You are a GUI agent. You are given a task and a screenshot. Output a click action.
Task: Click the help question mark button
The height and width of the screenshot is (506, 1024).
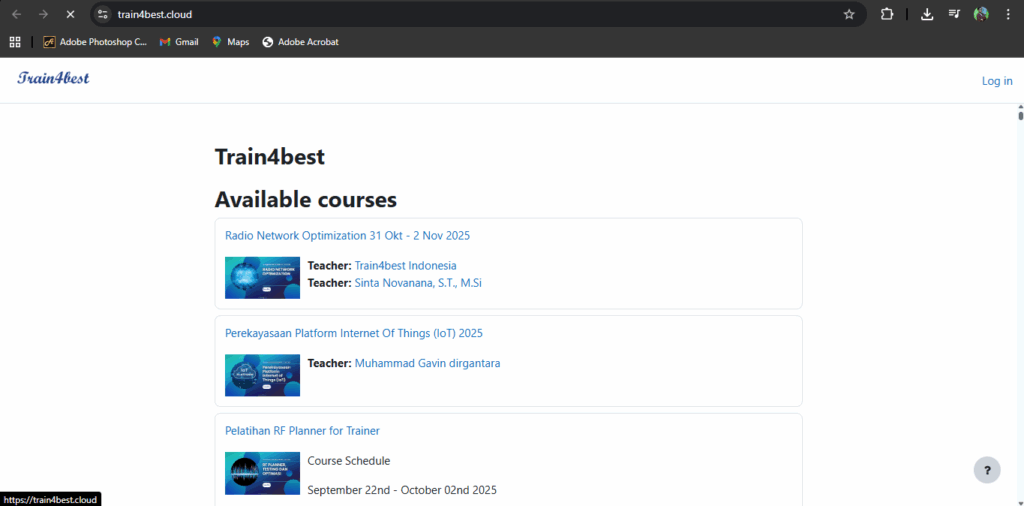point(987,470)
